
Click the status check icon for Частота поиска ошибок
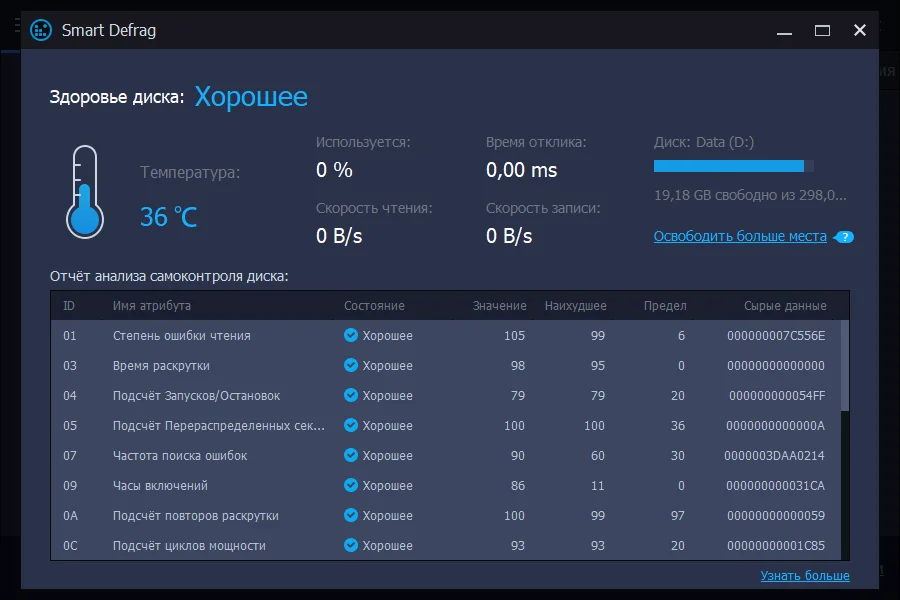point(351,455)
